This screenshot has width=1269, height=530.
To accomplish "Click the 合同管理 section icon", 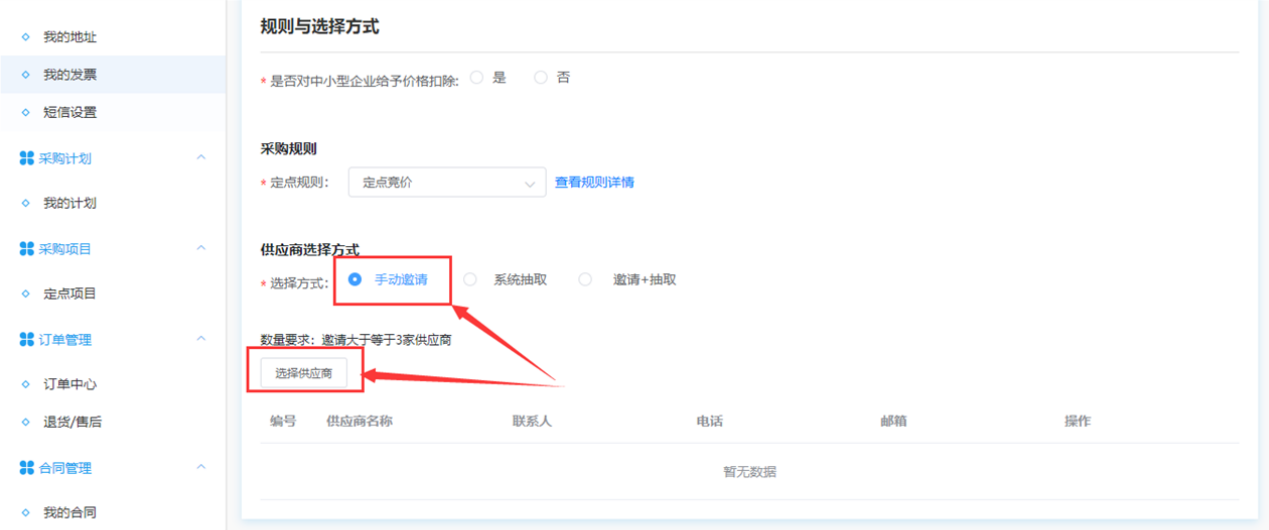I will point(27,467).
